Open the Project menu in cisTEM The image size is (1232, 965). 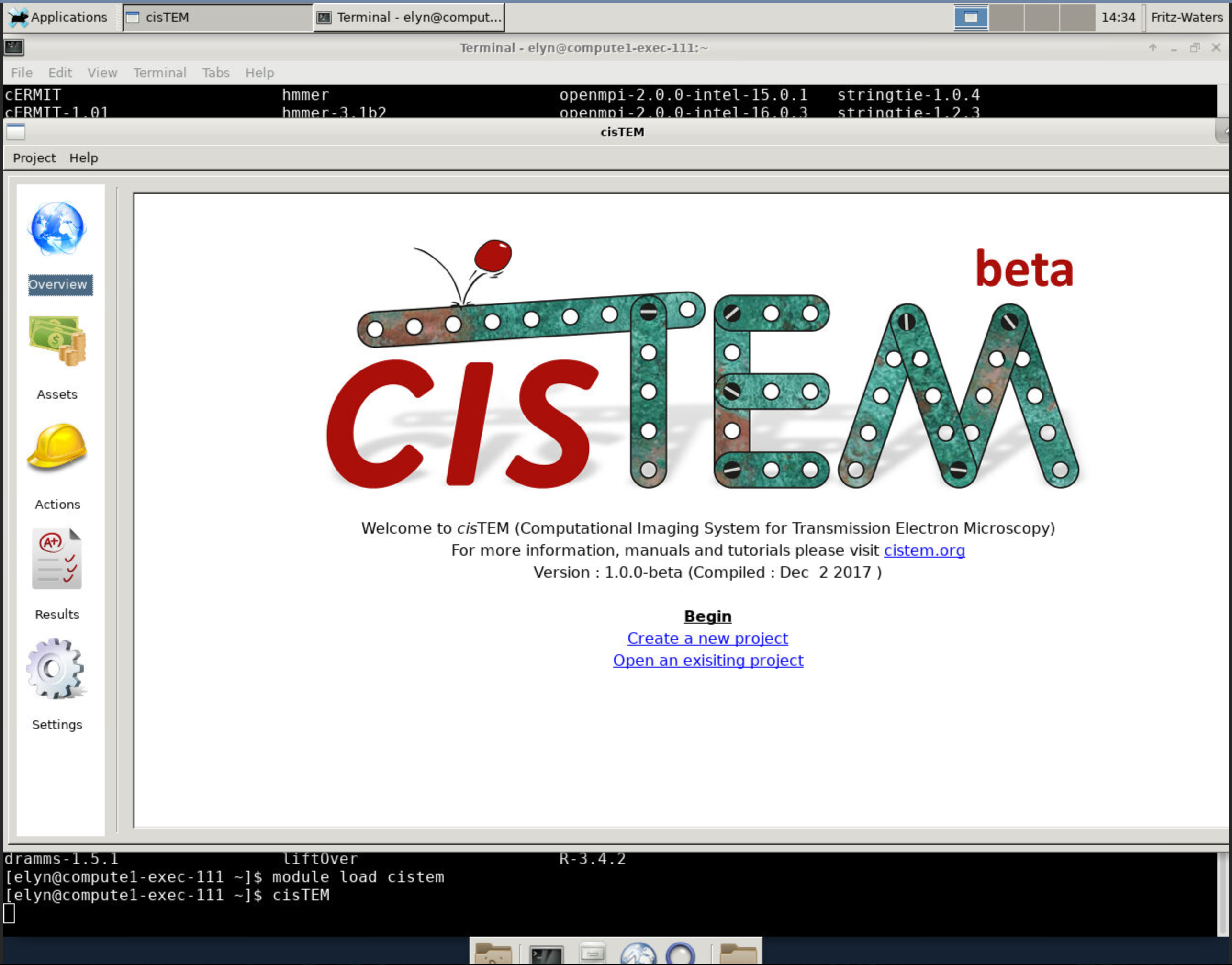34,158
